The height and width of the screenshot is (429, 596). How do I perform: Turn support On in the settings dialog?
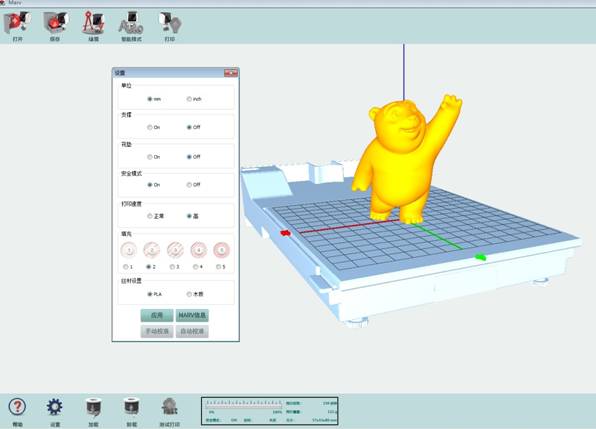coord(150,127)
